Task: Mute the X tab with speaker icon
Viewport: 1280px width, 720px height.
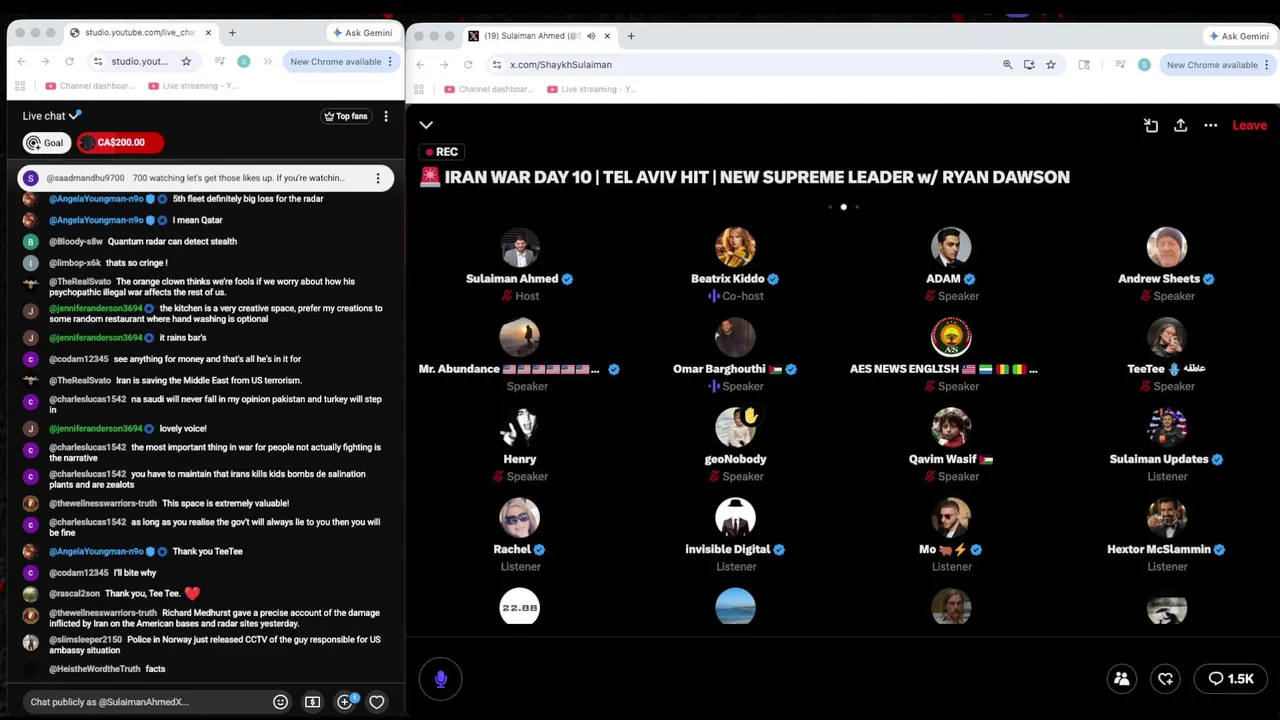Action: [x=591, y=36]
